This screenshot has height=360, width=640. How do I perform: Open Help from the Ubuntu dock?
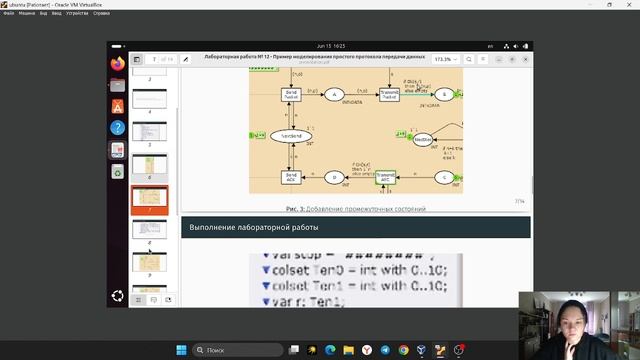(x=118, y=128)
